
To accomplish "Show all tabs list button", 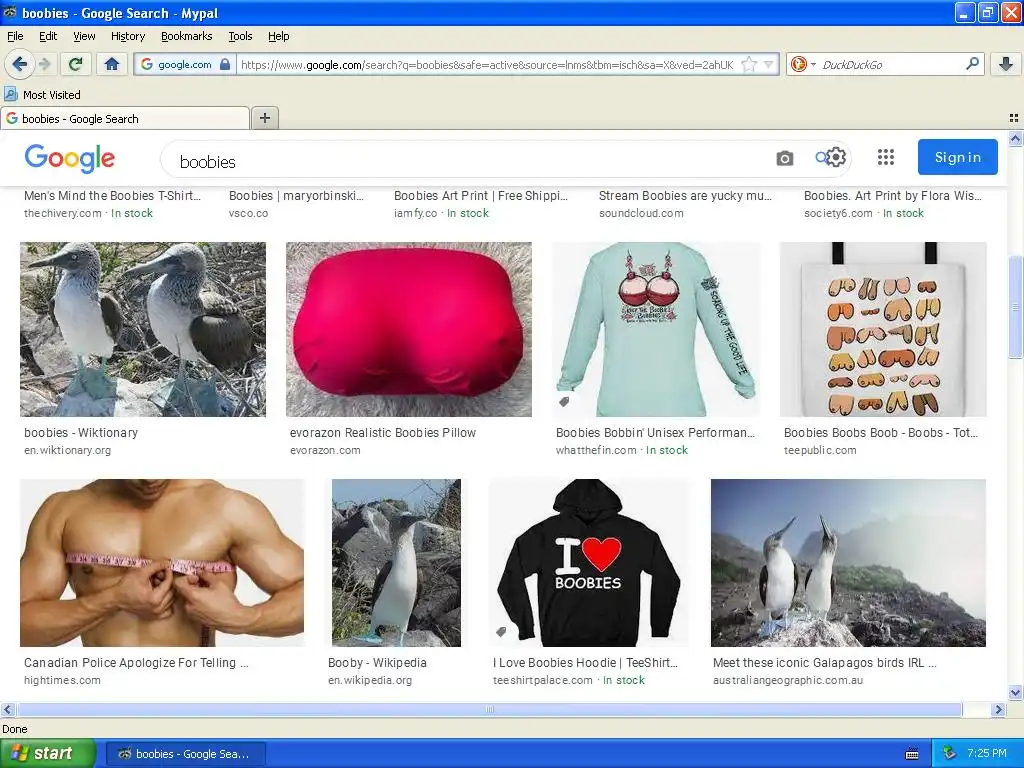I will (1014, 118).
